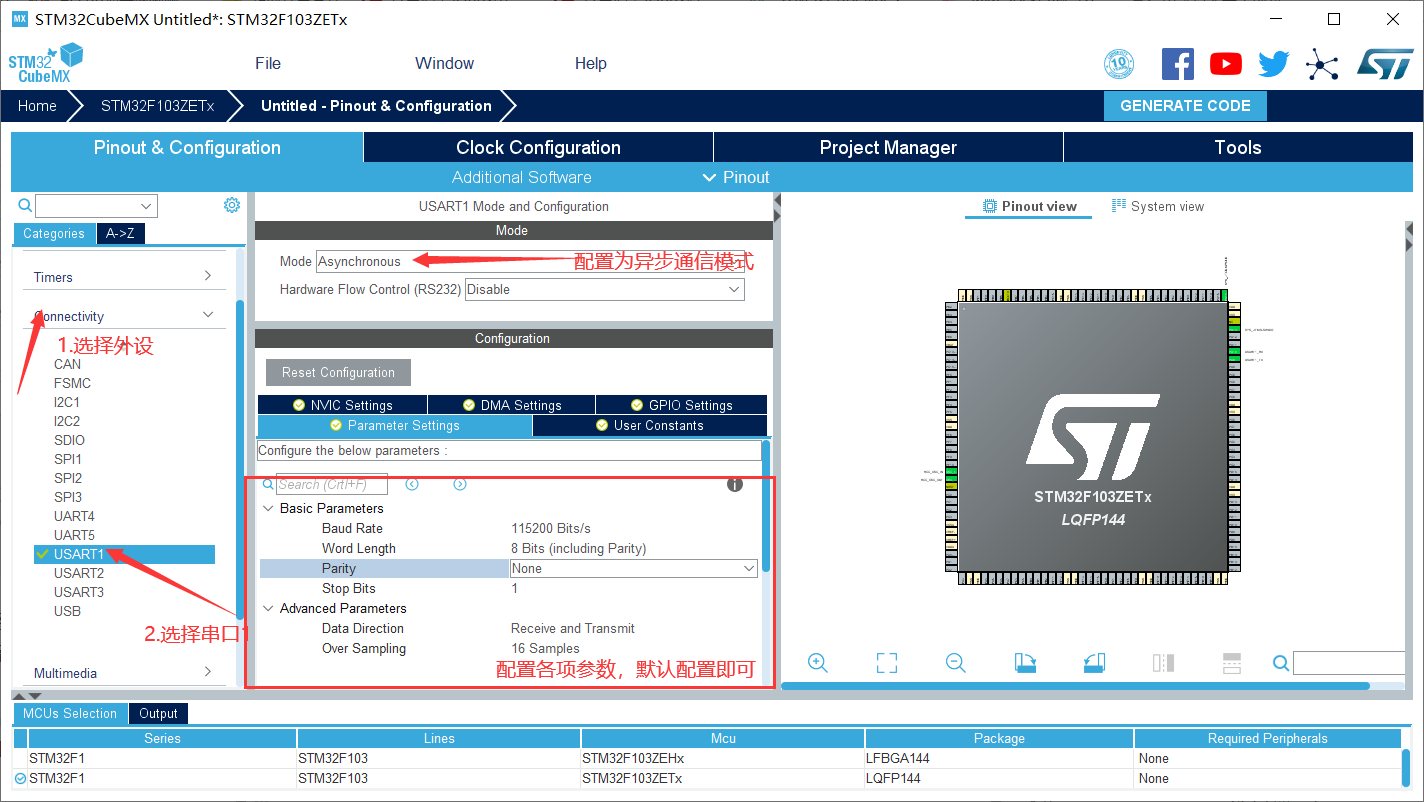The image size is (1424, 802).
Task: Toggle horizontal split view icon
Action: click(x=1232, y=663)
